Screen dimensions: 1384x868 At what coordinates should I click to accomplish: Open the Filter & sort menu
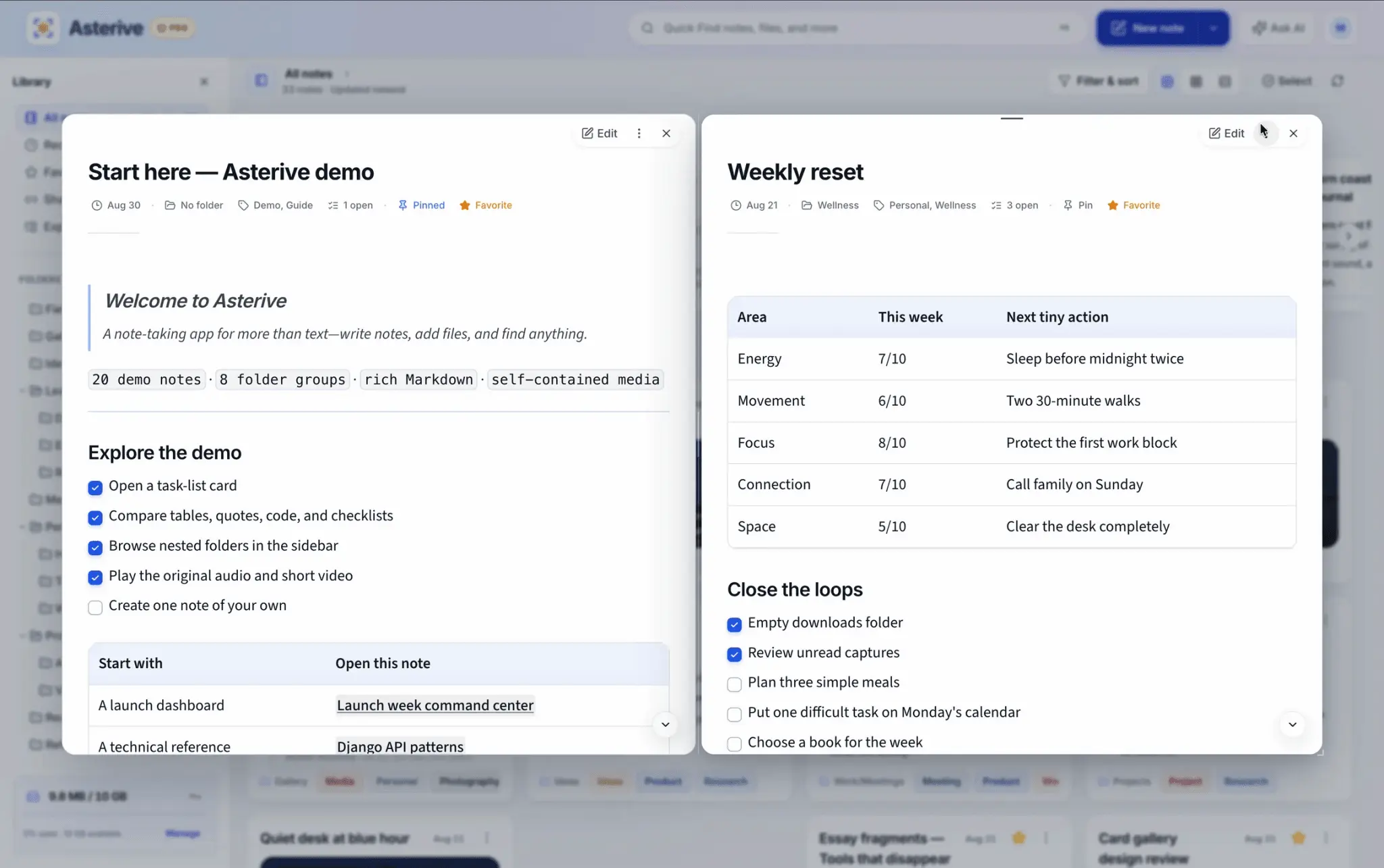tap(1098, 81)
